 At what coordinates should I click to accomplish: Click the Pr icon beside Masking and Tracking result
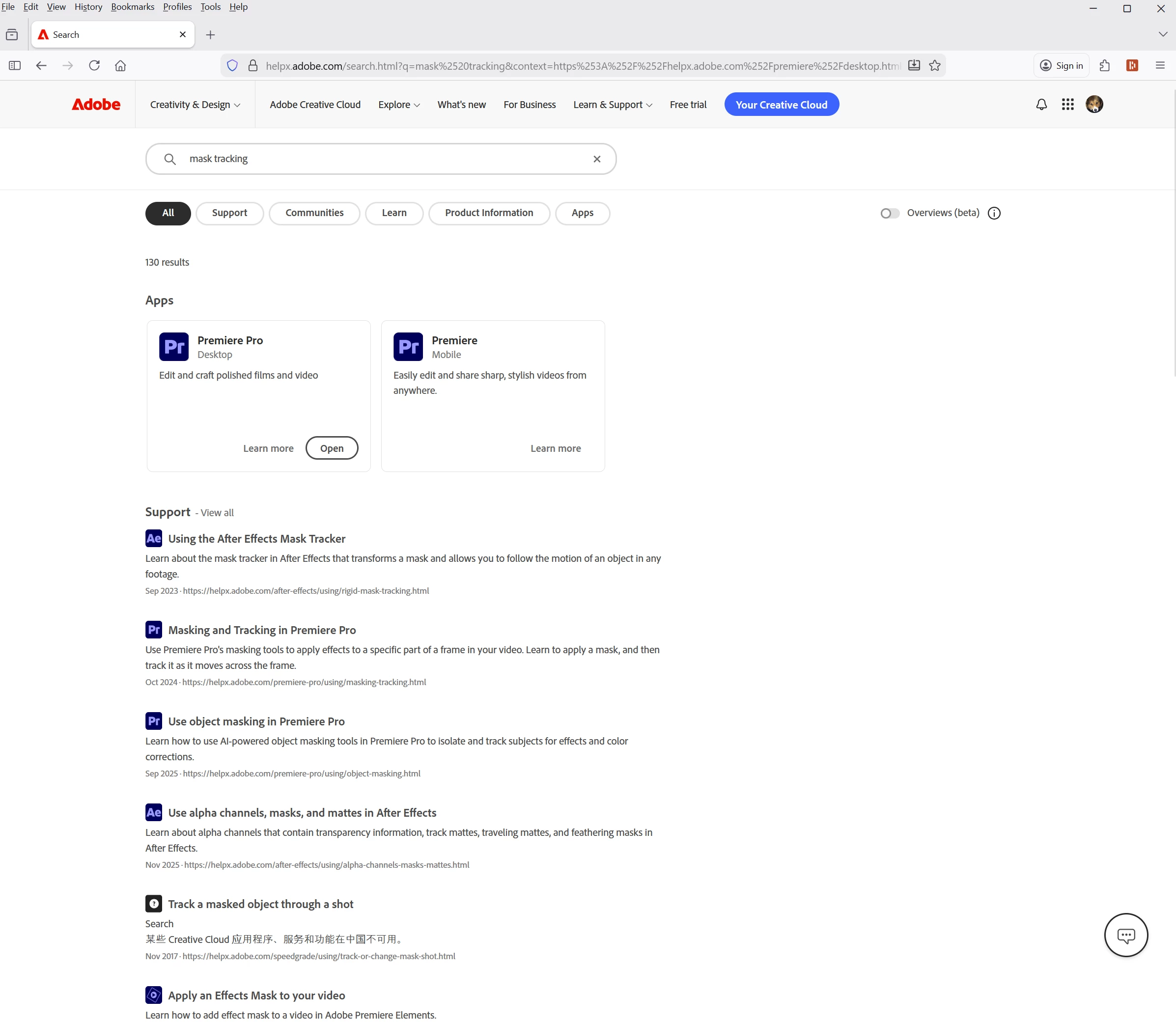click(154, 630)
